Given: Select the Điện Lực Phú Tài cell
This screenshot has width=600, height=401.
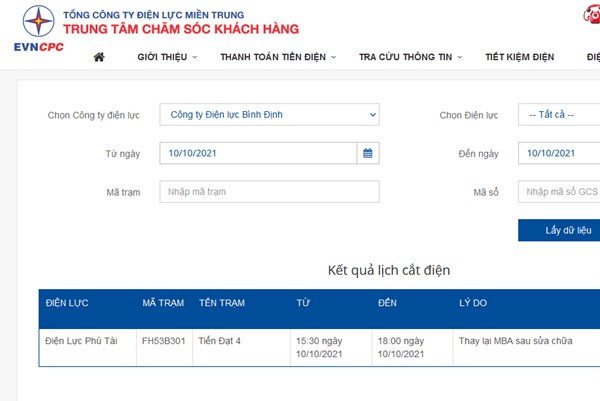Looking at the screenshot, I should click(88, 347).
